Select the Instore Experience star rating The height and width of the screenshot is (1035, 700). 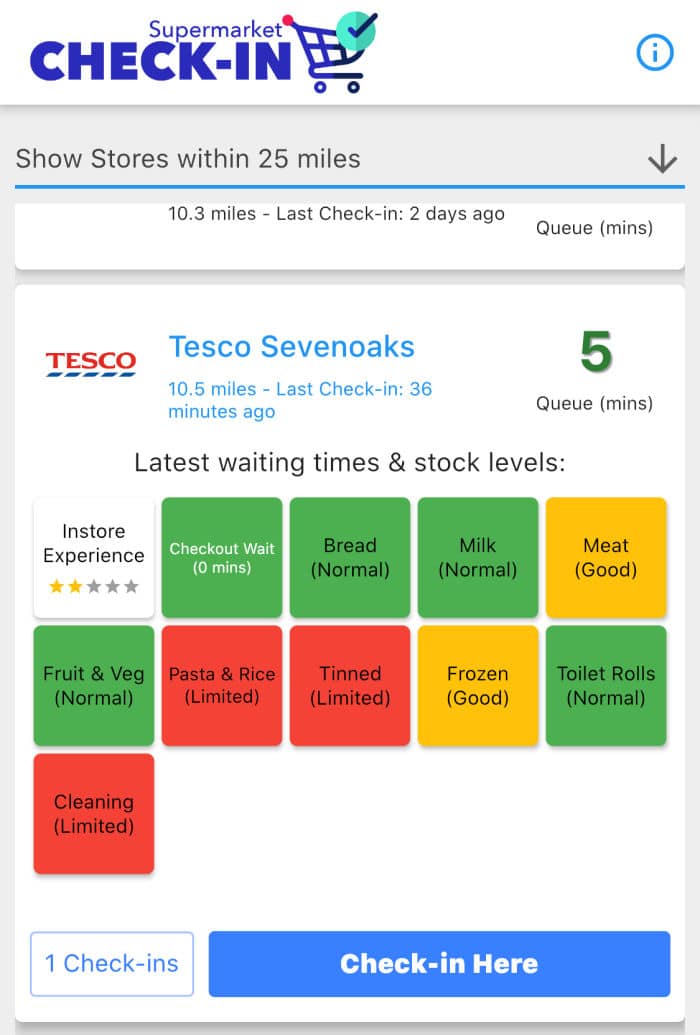point(94,586)
